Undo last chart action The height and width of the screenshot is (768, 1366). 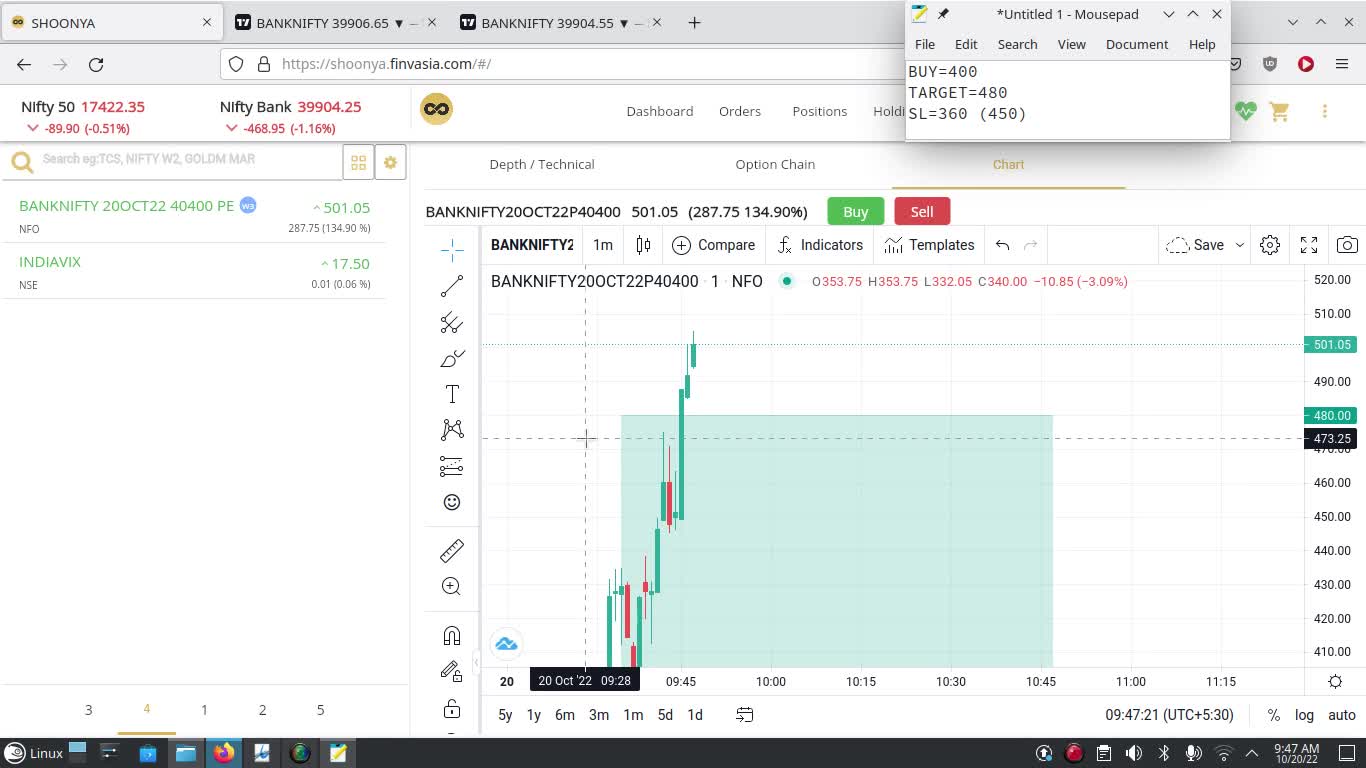tap(1003, 245)
